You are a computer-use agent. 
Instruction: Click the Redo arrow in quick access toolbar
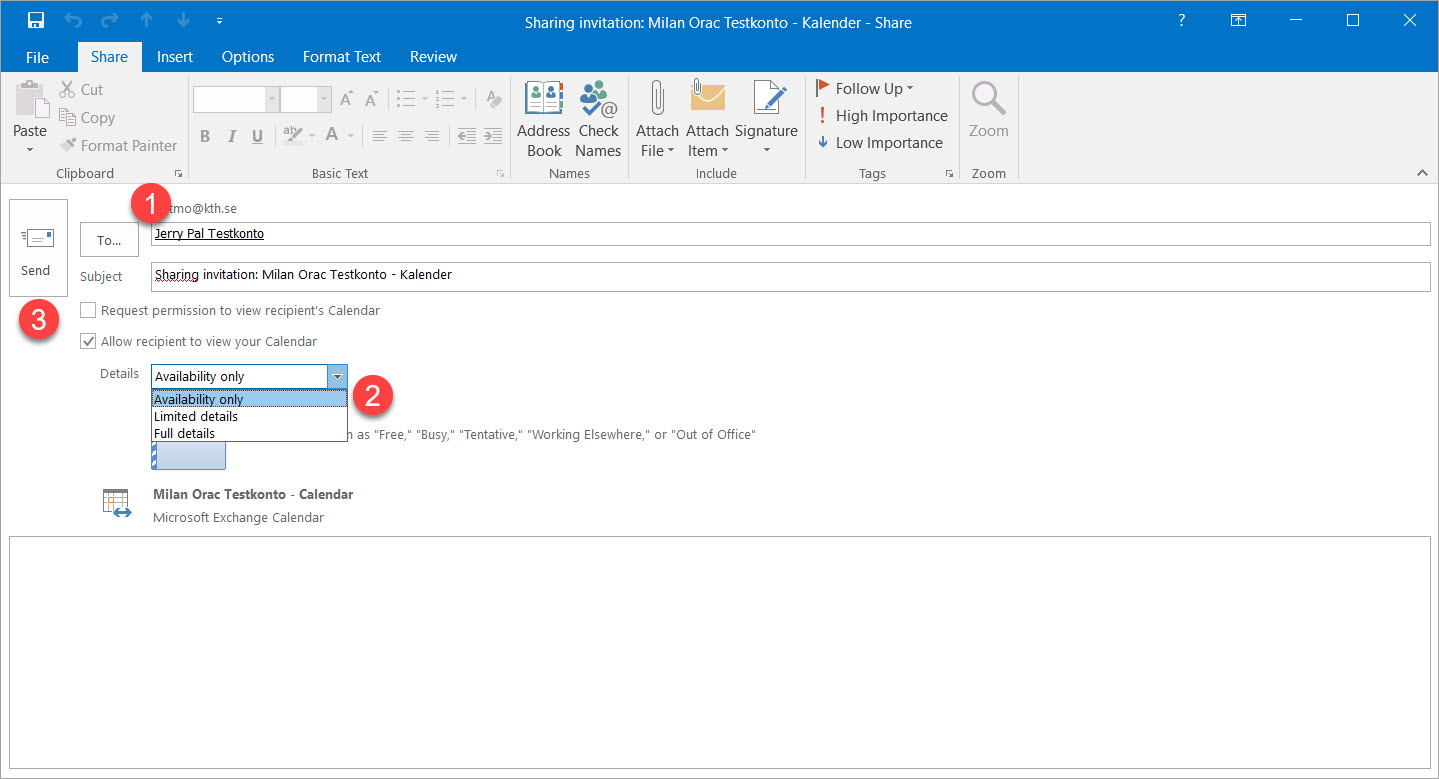click(109, 21)
